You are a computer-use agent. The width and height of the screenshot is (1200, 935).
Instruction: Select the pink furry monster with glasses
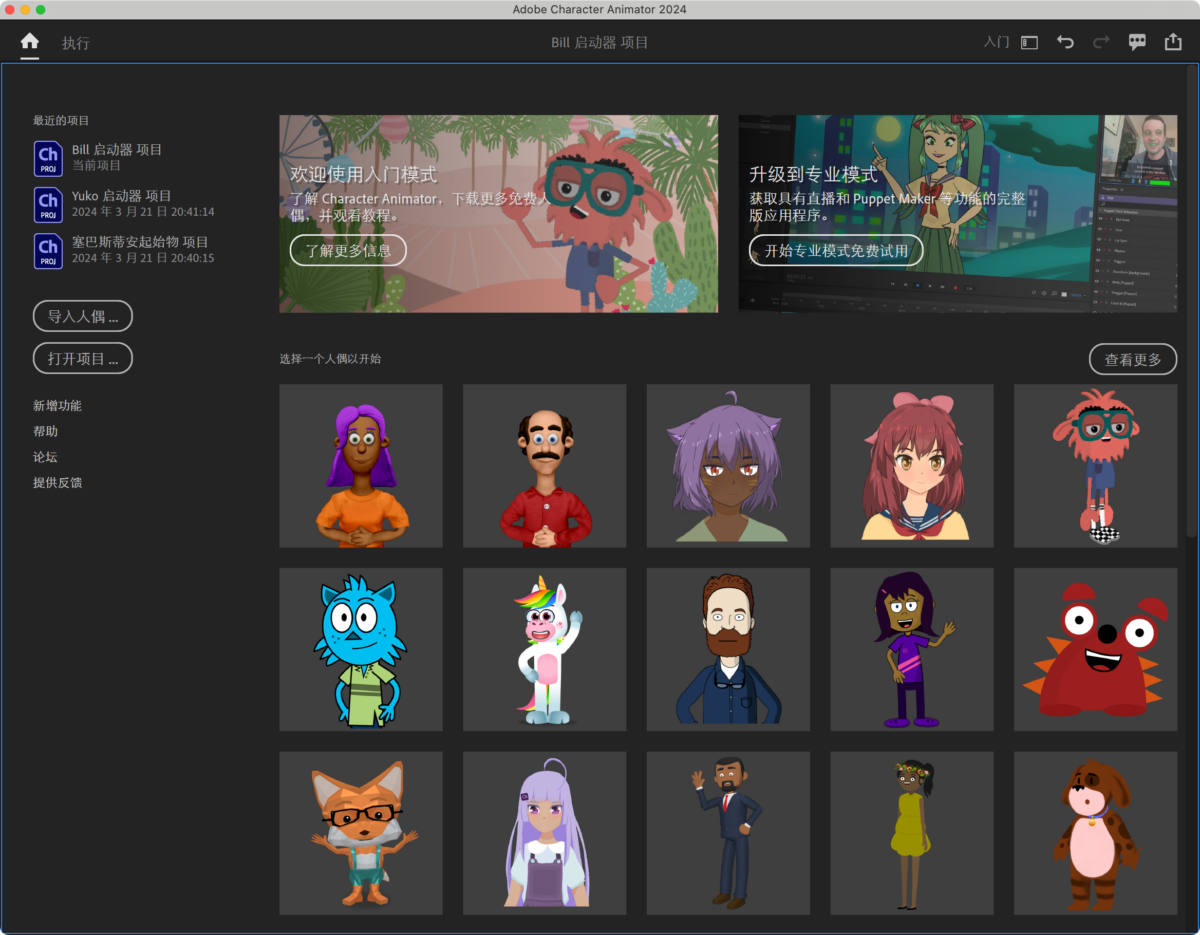(x=1096, y=466)
